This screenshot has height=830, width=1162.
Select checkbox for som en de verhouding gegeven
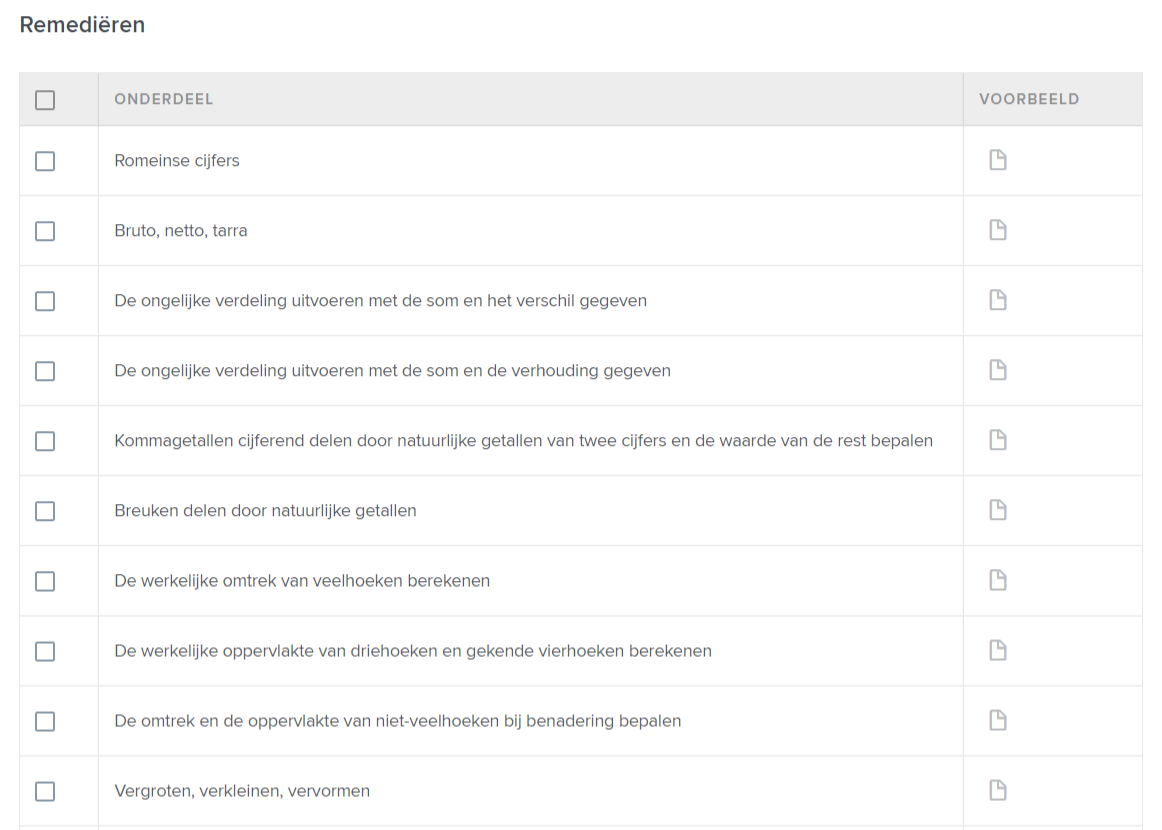pyautogui.click(x=45, y=371)
